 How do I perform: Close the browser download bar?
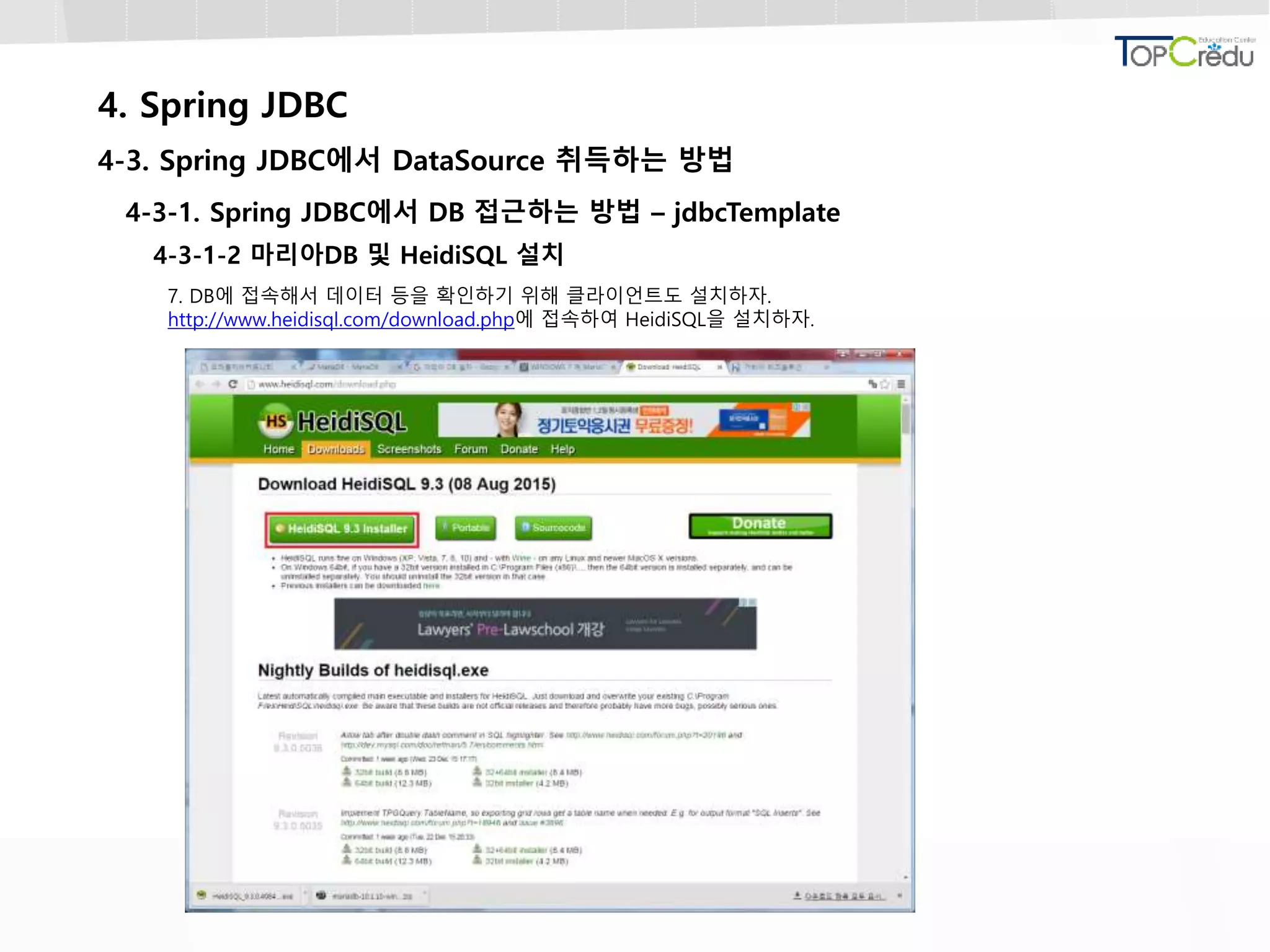[x=900, y=896]
